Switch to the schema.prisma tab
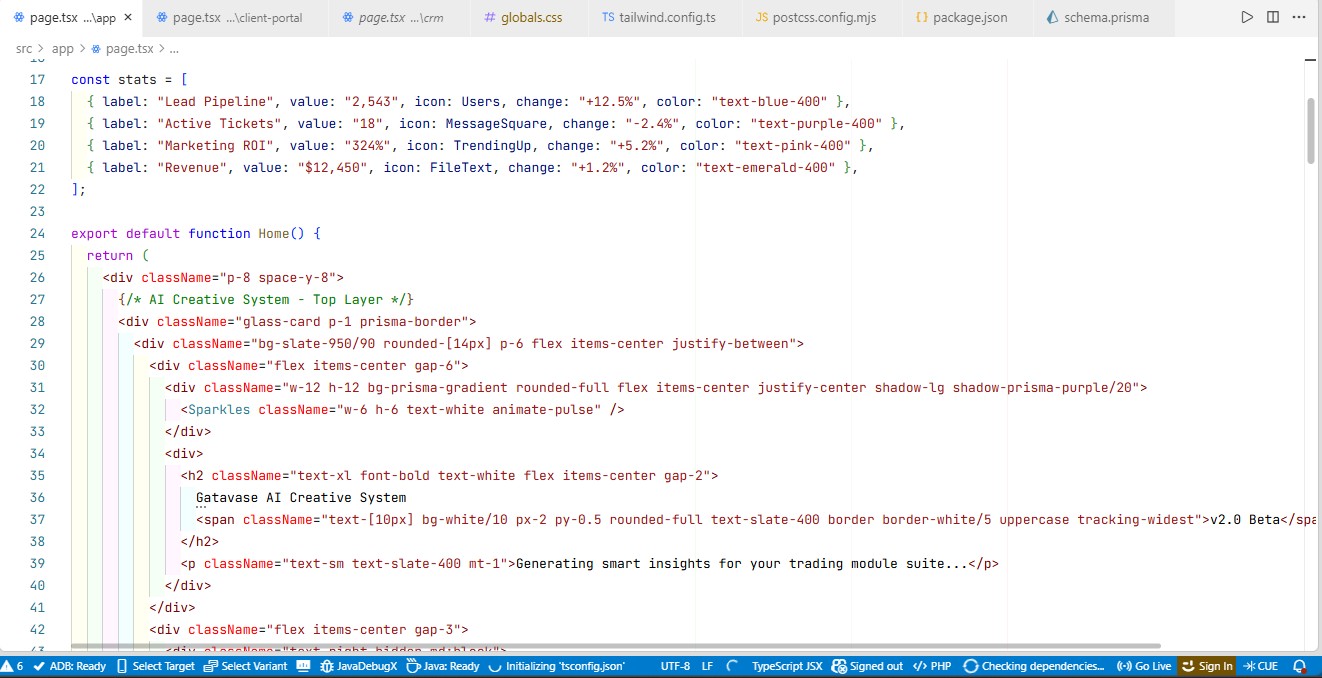The image size is (1322, 678). (1100, 16)
